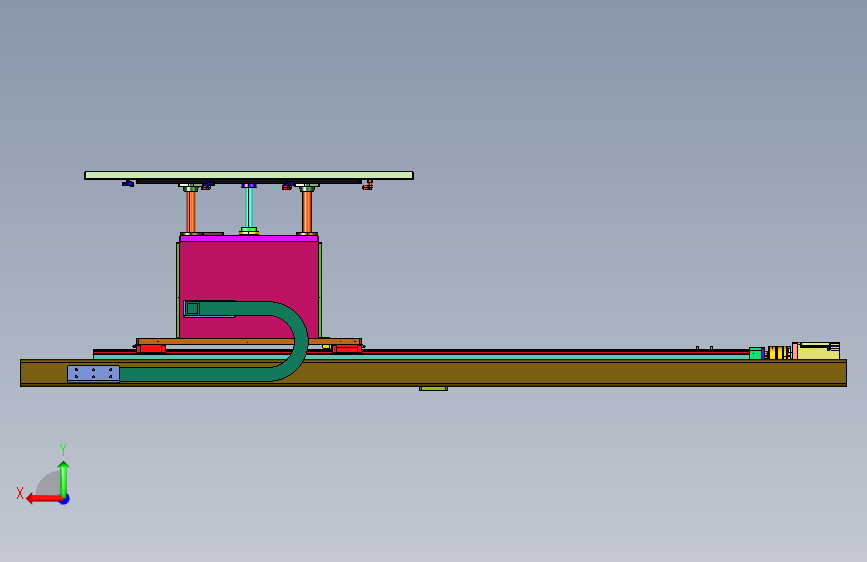Select the brown base beam
Viewport: 867px width, 562px height.
tap(434, 373)
